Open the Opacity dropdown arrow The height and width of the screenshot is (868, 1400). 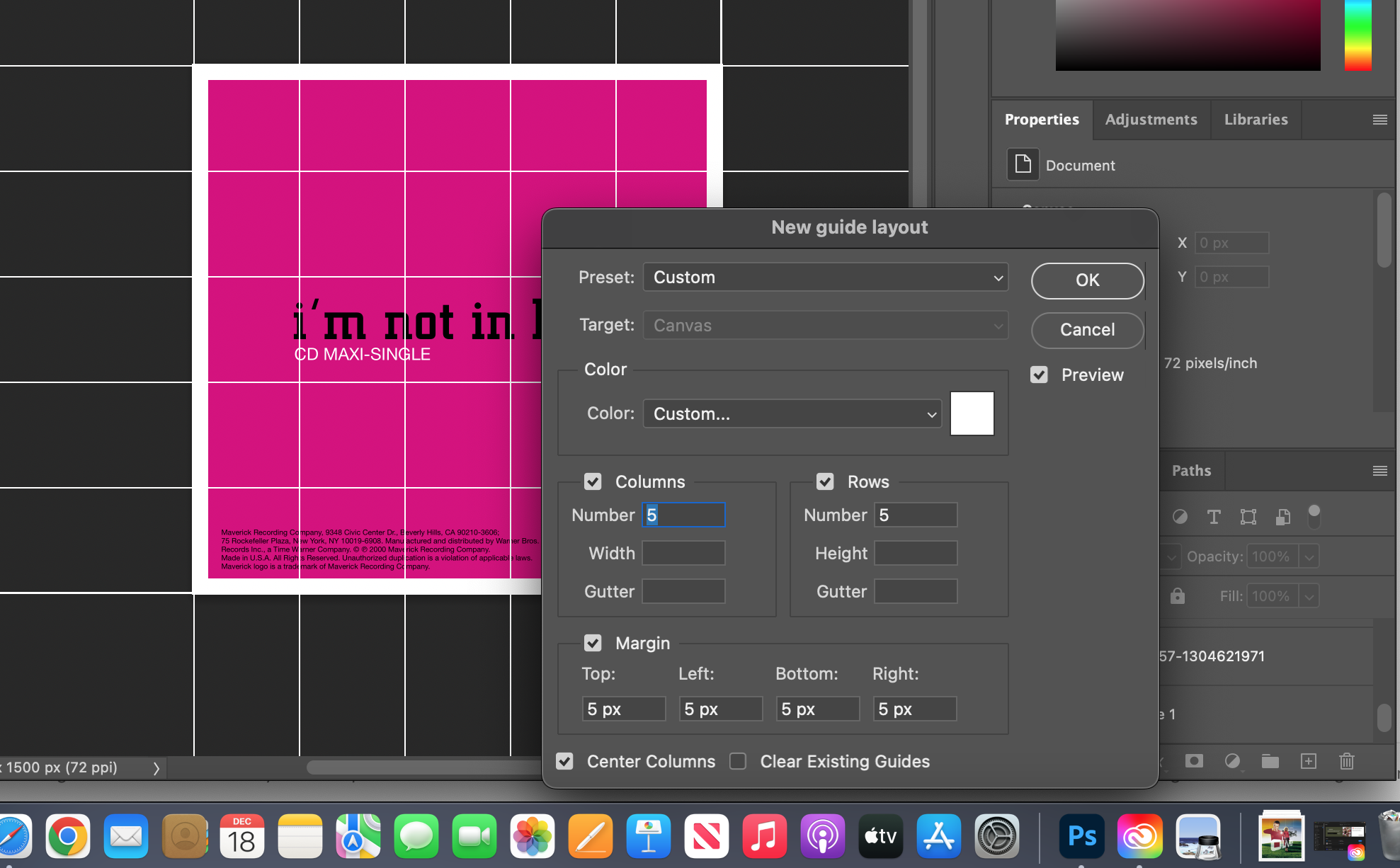1309,557
